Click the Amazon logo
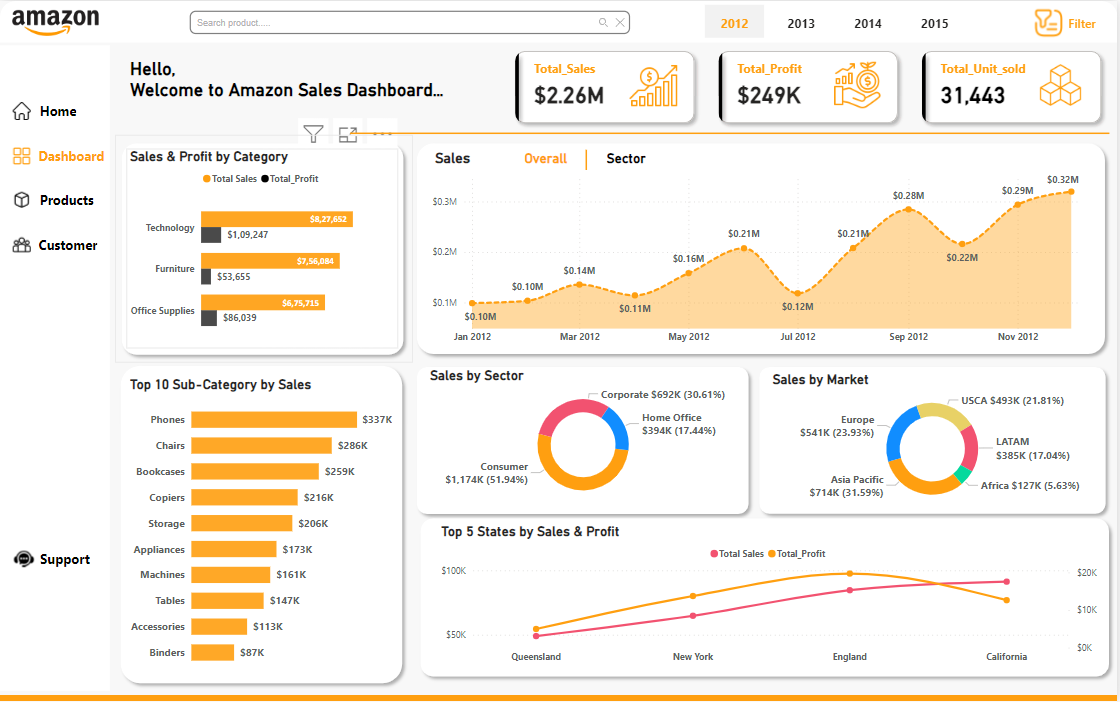This screenshot has width=1120, height=702. (55, 22)
